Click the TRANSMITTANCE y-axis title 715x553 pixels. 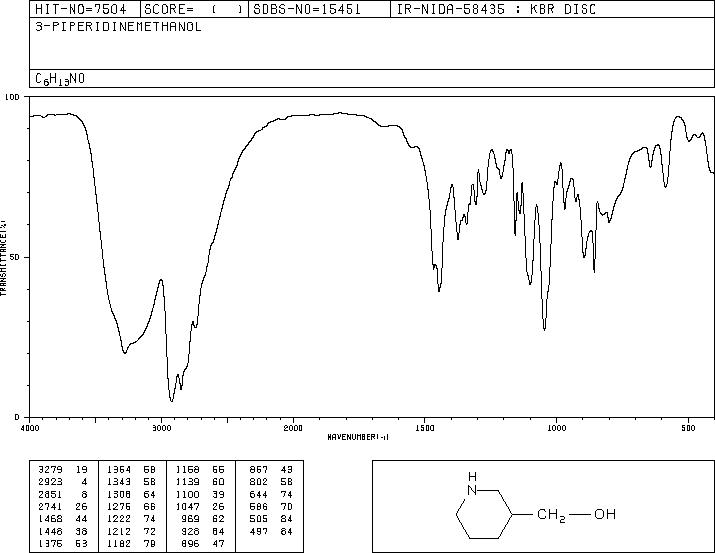tap(3, 257)
